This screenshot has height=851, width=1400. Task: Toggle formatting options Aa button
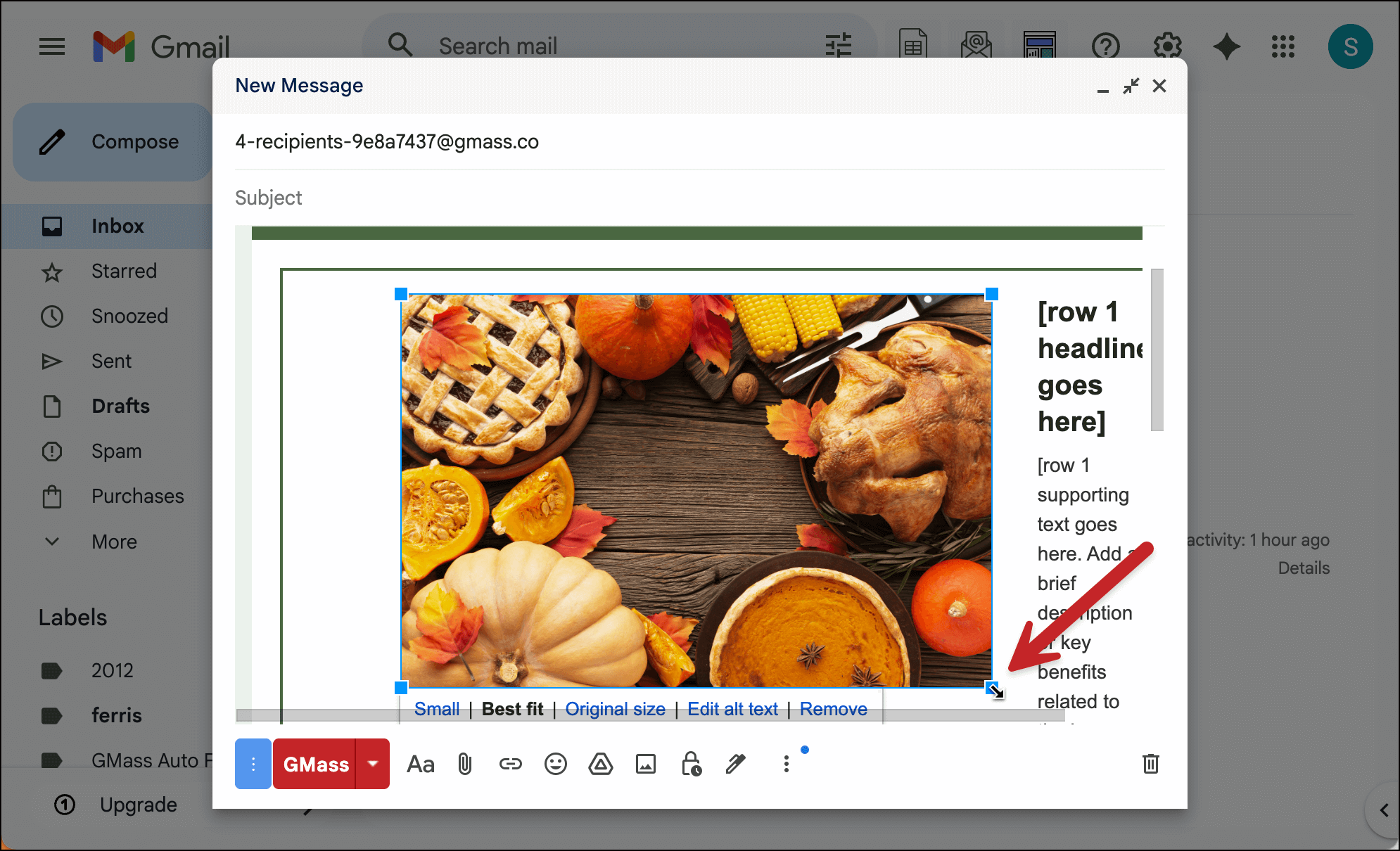421,764
